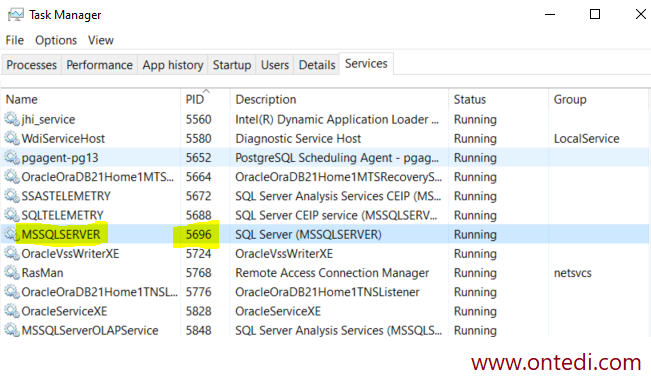The image size is (651, 379).
Task: Open the Options menu
Action: click(x=56, y=40)
